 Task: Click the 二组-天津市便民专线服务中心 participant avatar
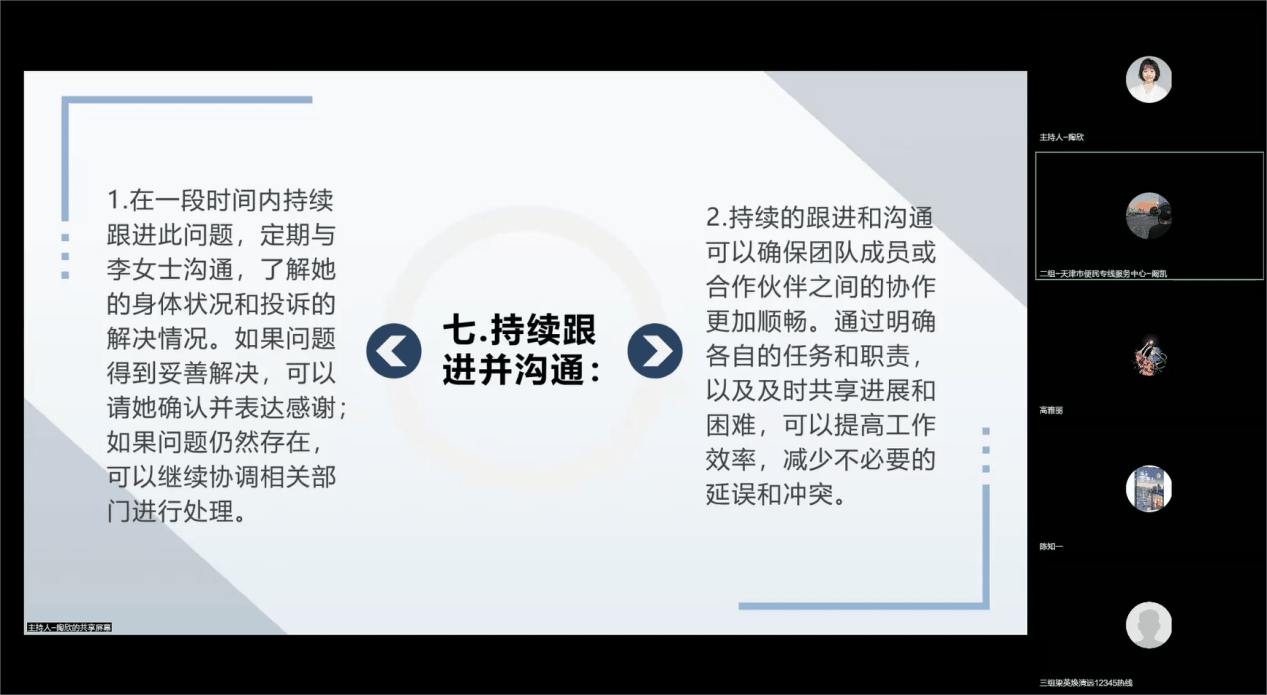1148,215
